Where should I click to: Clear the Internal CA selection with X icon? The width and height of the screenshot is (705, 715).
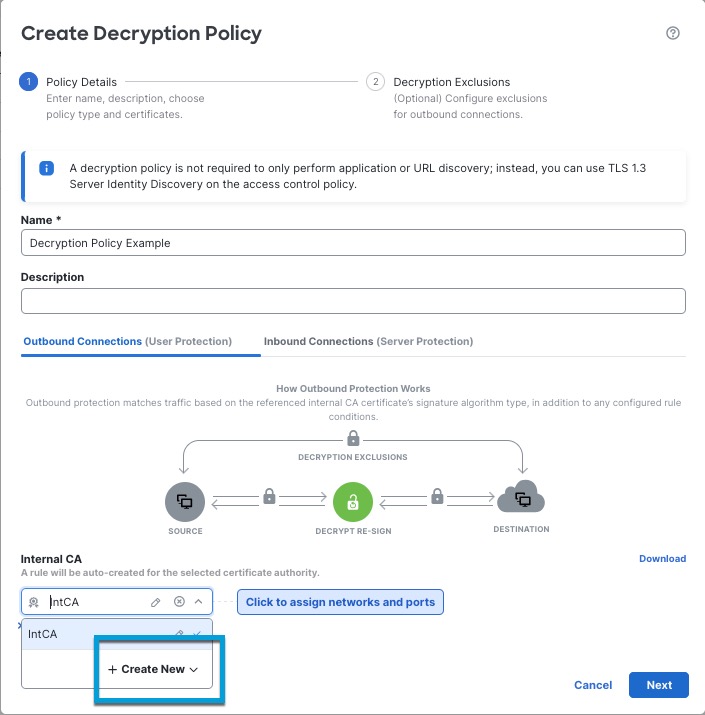tap(179, 602)
